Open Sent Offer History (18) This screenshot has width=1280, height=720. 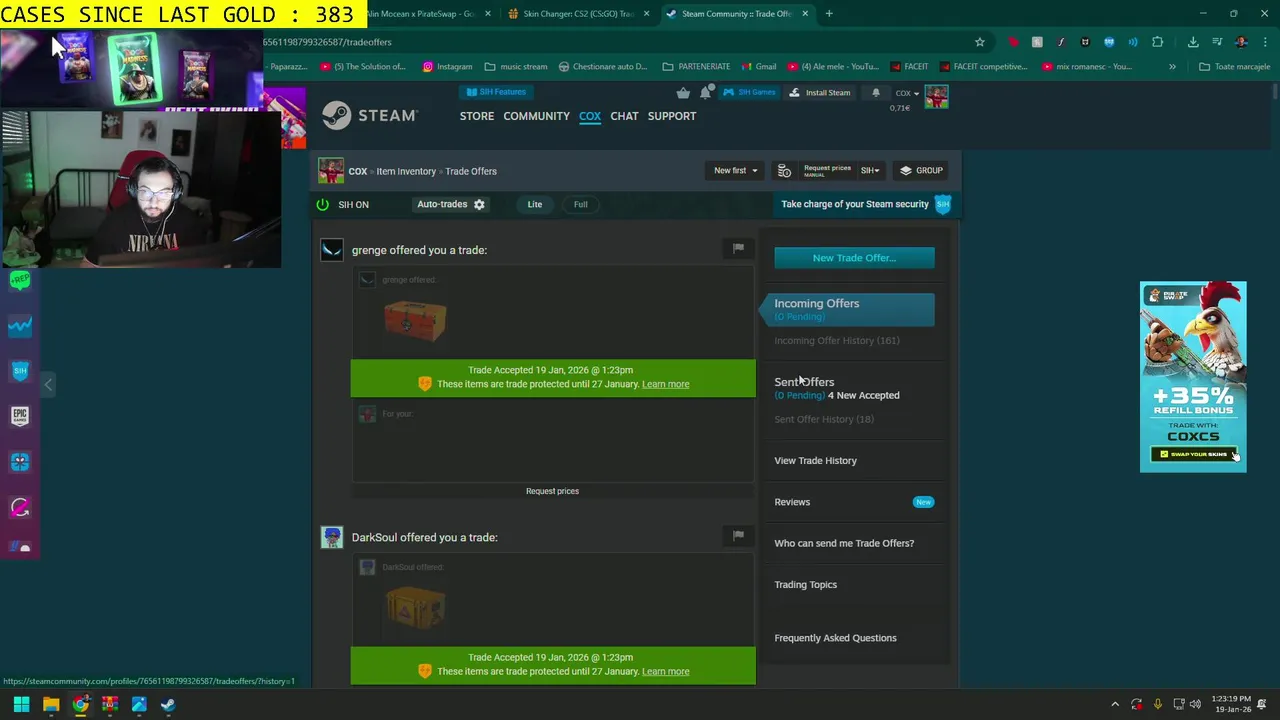823,419
